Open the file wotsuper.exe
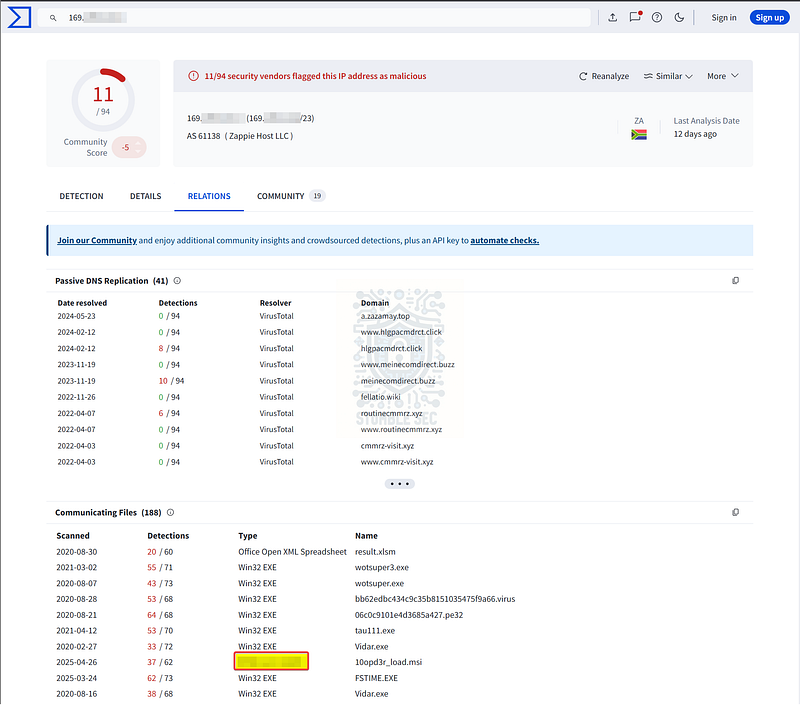The image size is (800, 717). coord(379,583)
